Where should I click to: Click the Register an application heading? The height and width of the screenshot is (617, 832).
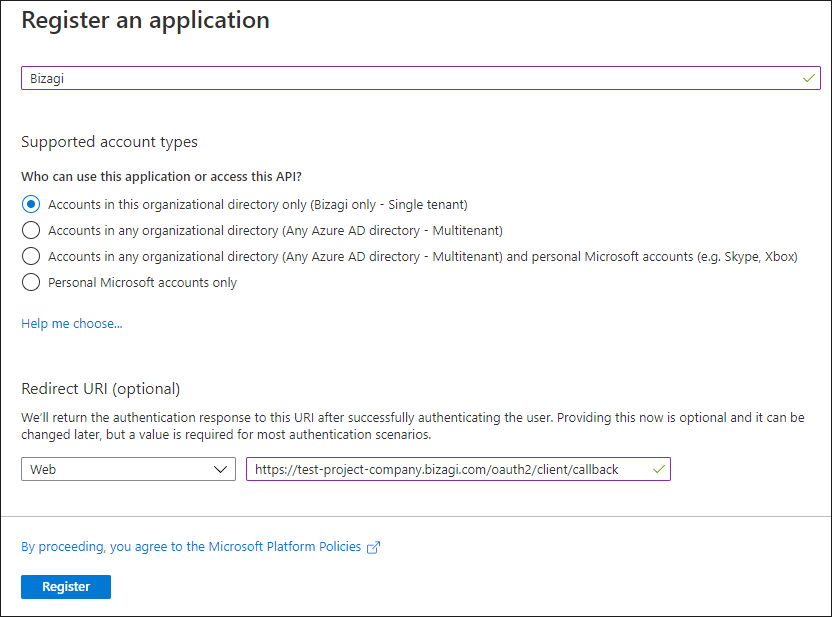[145, 21]
